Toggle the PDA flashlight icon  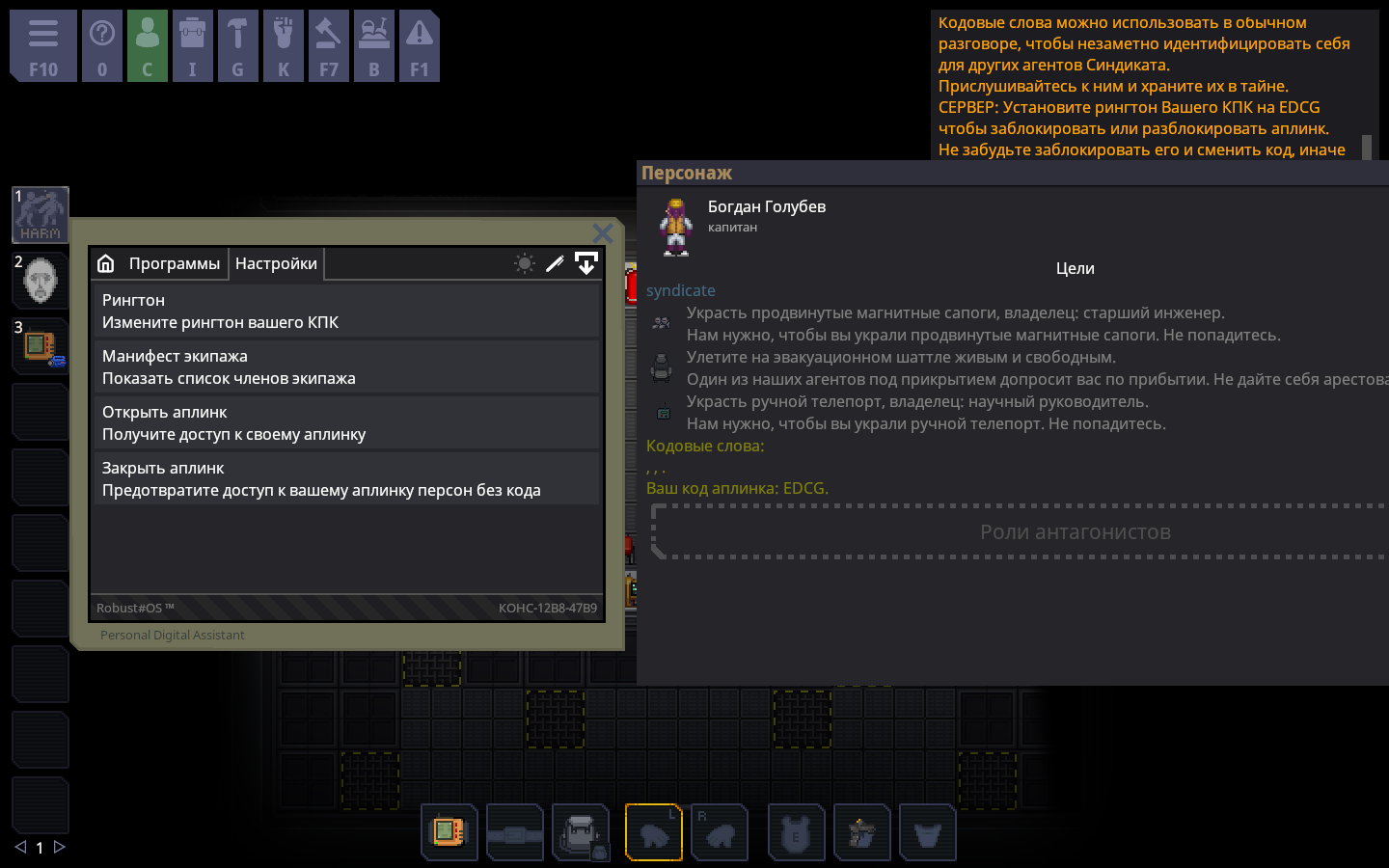click(525, 263)
